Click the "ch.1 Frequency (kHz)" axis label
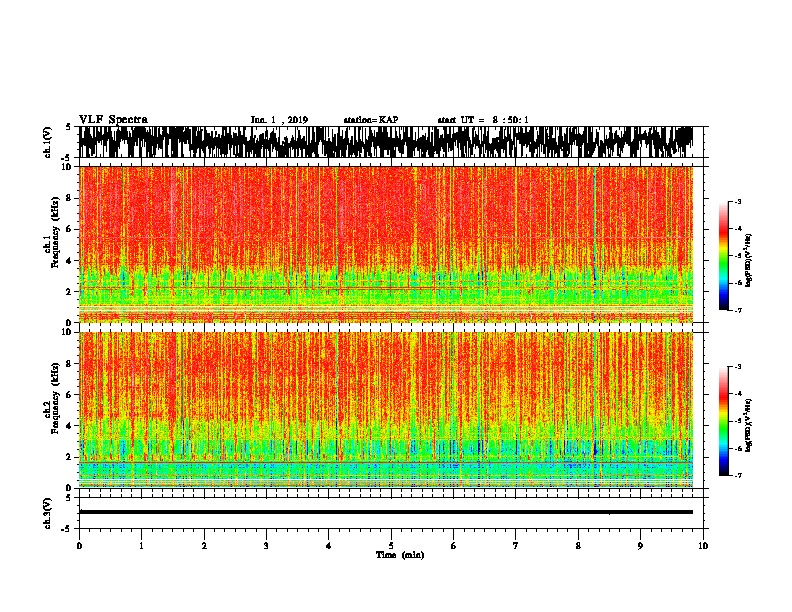 click(52, 232)
